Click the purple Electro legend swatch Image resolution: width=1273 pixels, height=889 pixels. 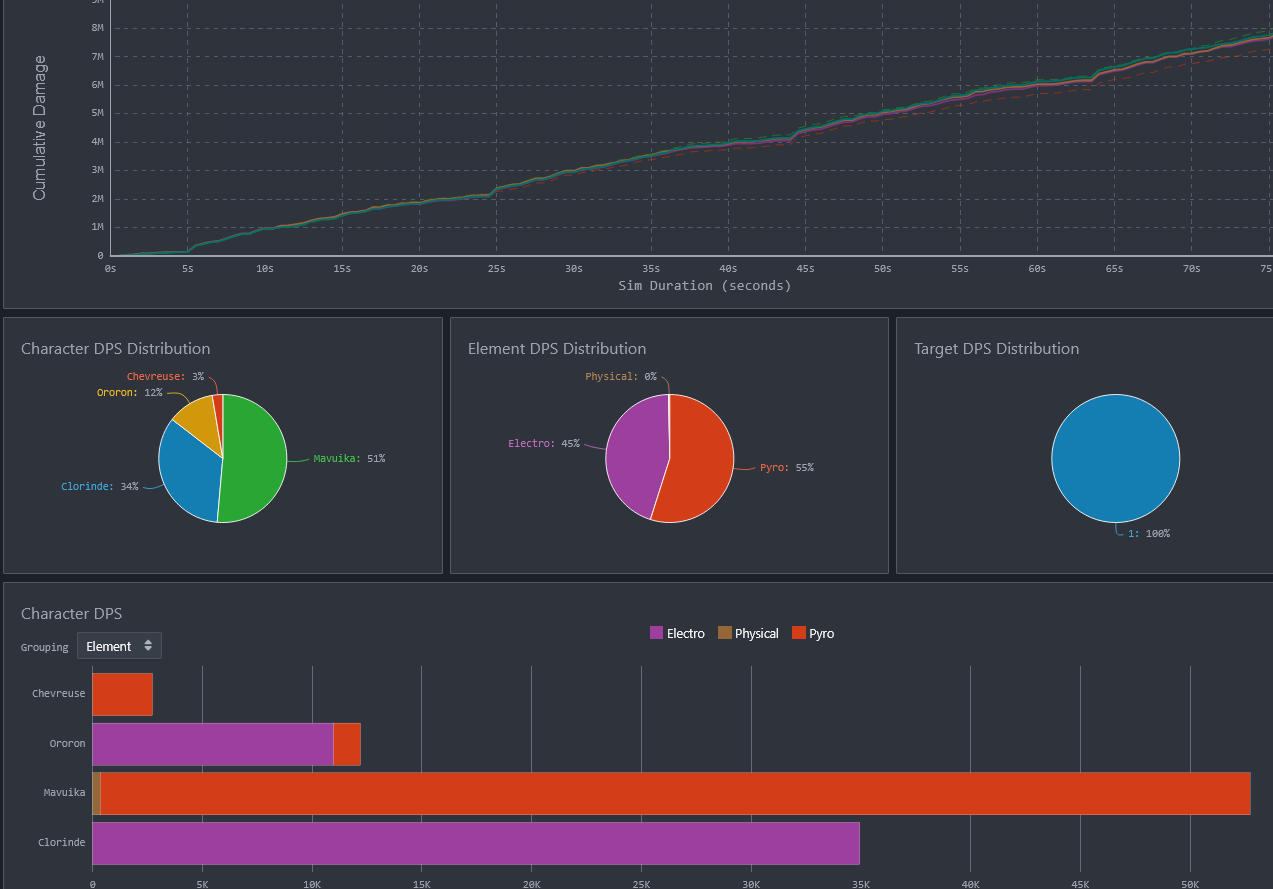(x=657, y=633)
